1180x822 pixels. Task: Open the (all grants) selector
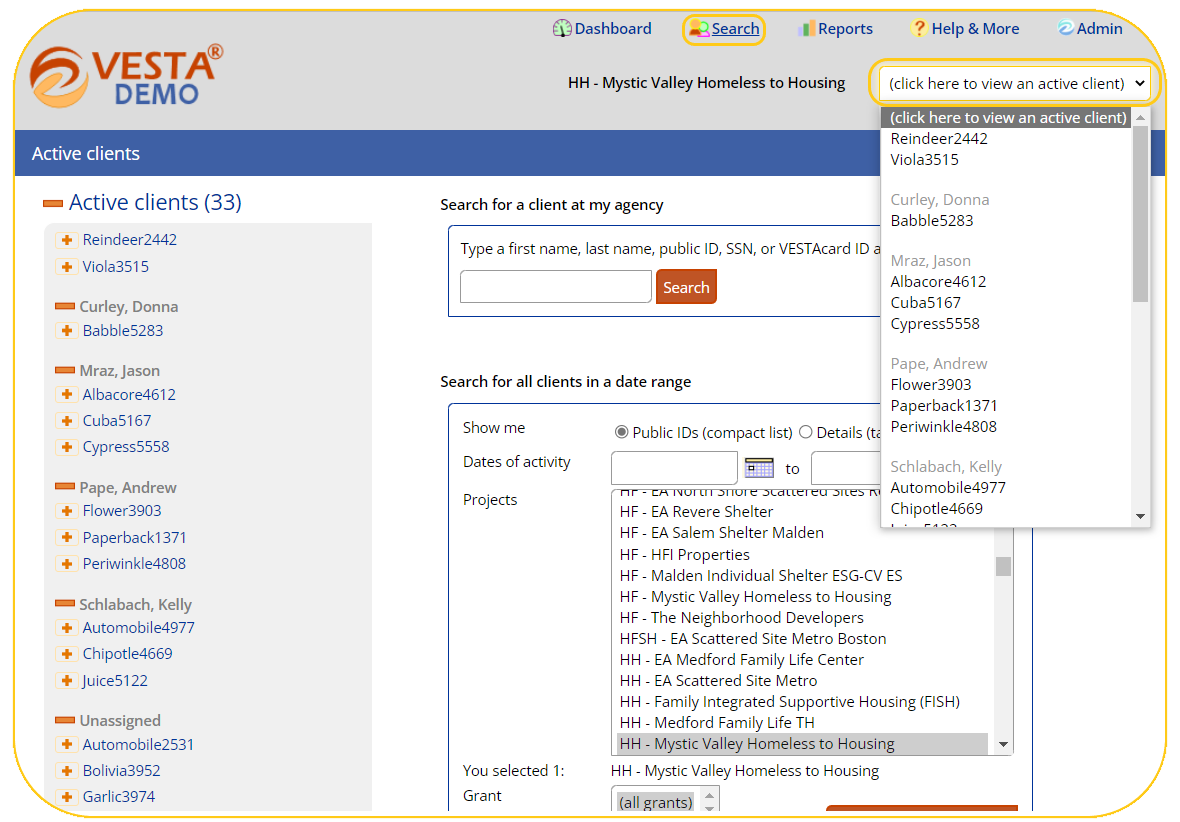tap(656, 802)
